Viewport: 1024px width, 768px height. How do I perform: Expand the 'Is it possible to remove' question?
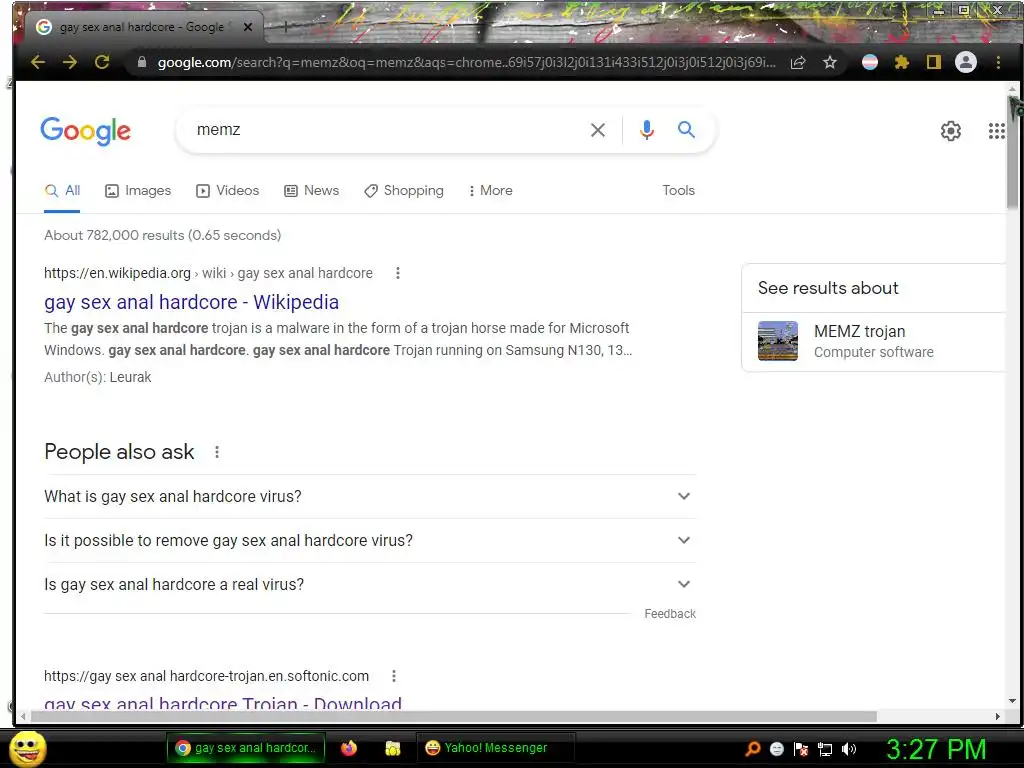point(370,541)
